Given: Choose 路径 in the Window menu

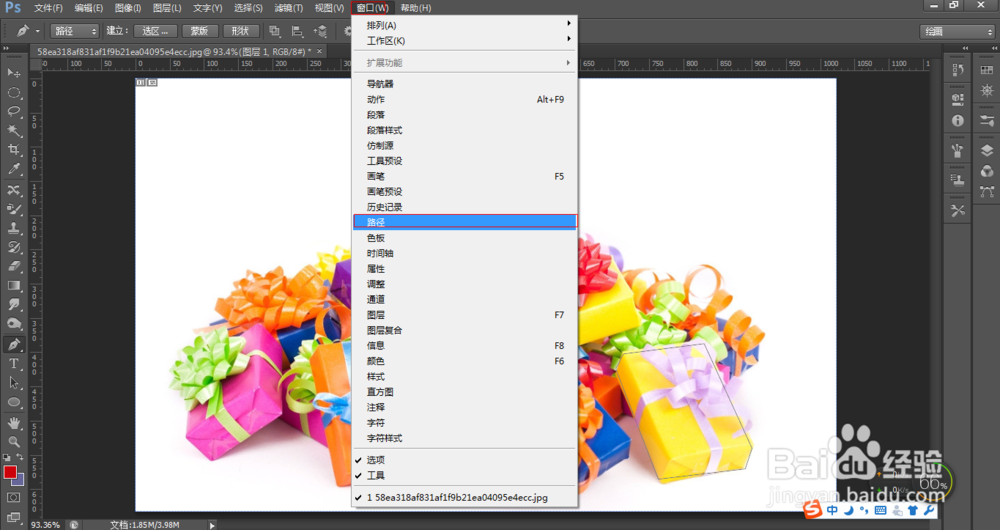Looking at the screenshot, I should click(464, 222).
